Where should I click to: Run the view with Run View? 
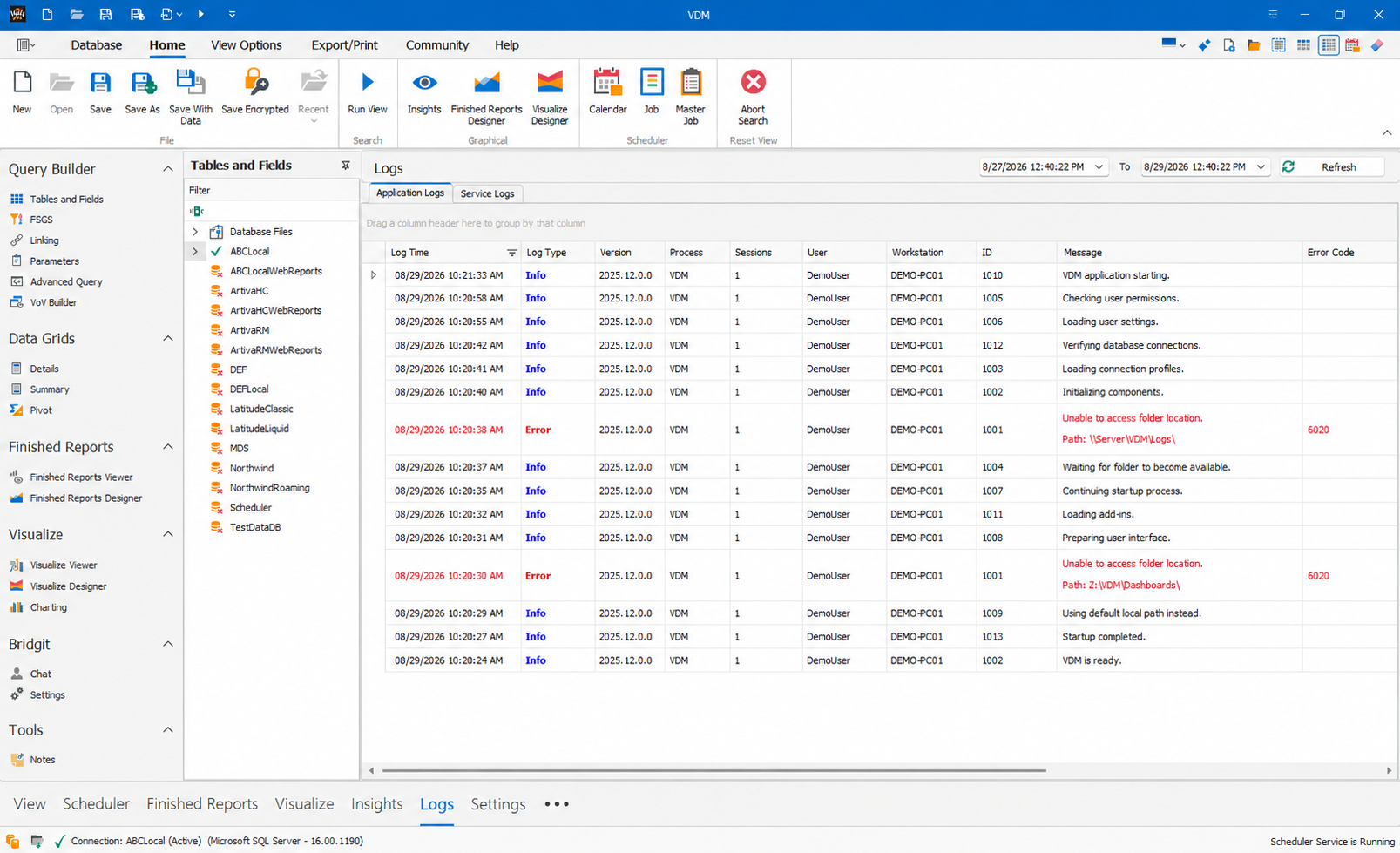368,91
